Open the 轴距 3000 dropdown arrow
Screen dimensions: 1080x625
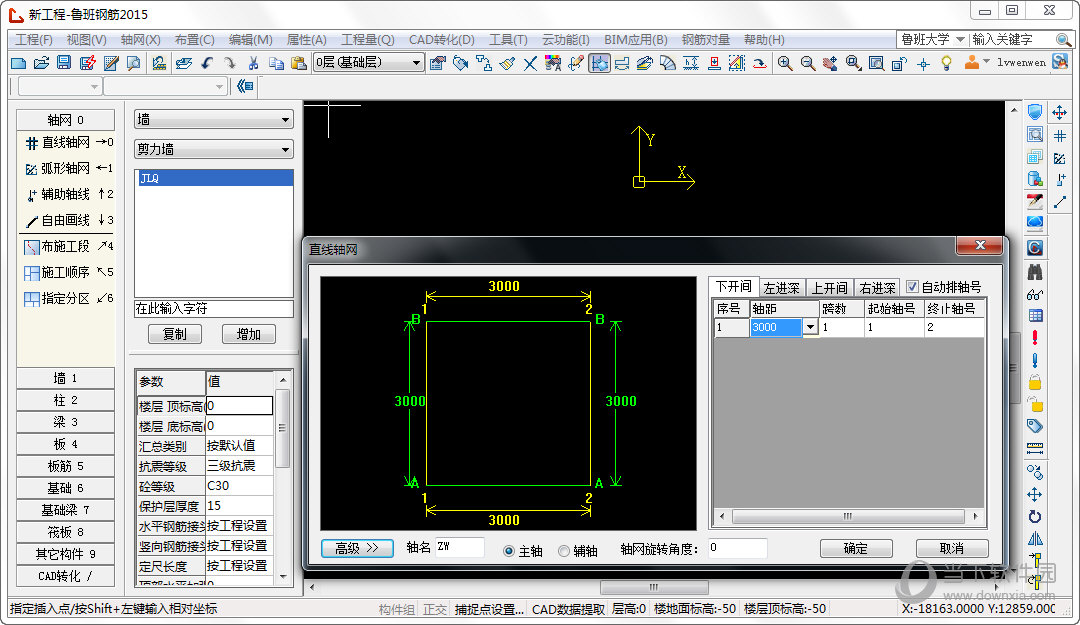pyautogui.click(x=810, y=327)
